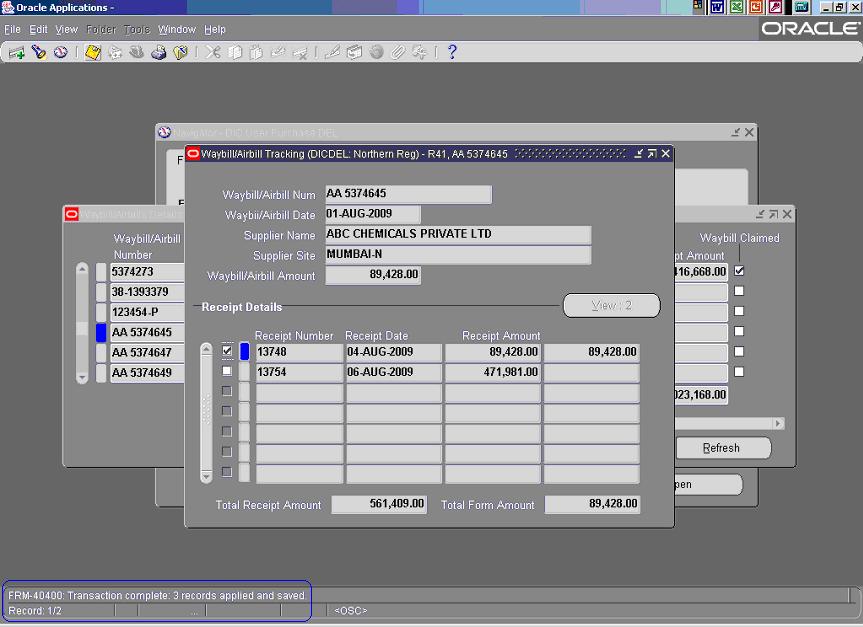Image resolution: width=863 pixels, height=627 pixels.
Task: Click the View : 2 button
Action: [611, 306]
